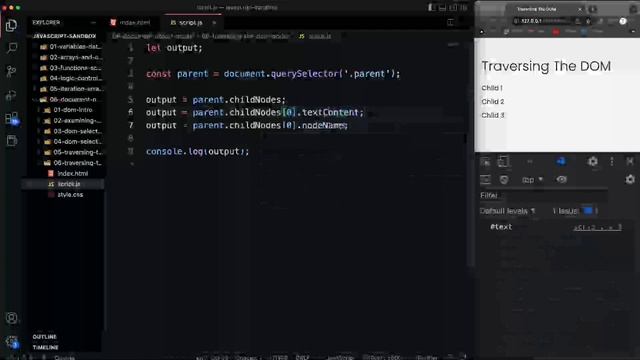Collapse the 06-document folder
The image size is (640, 360).
69,100
